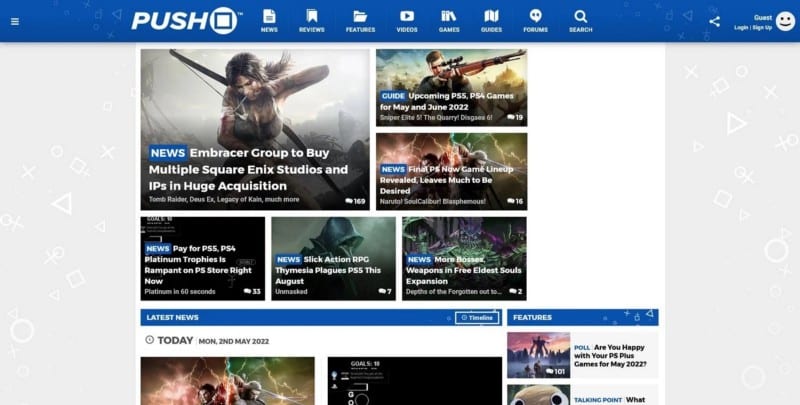Click the 33 comments count on Platinum Trophies story
800x405 pixels.
click(x=252, y=292)
